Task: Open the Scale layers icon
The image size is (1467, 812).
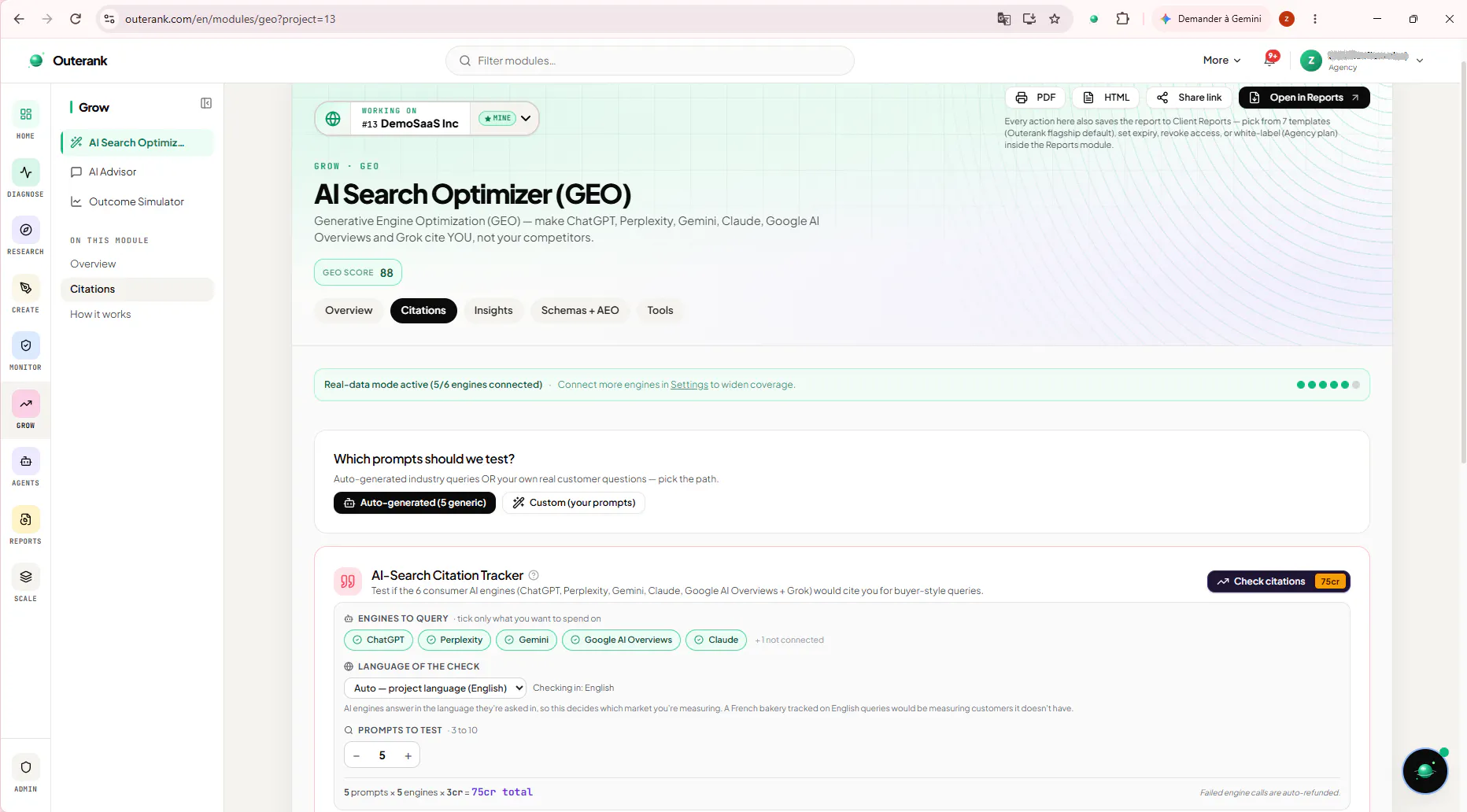Action: coord(26,577)
